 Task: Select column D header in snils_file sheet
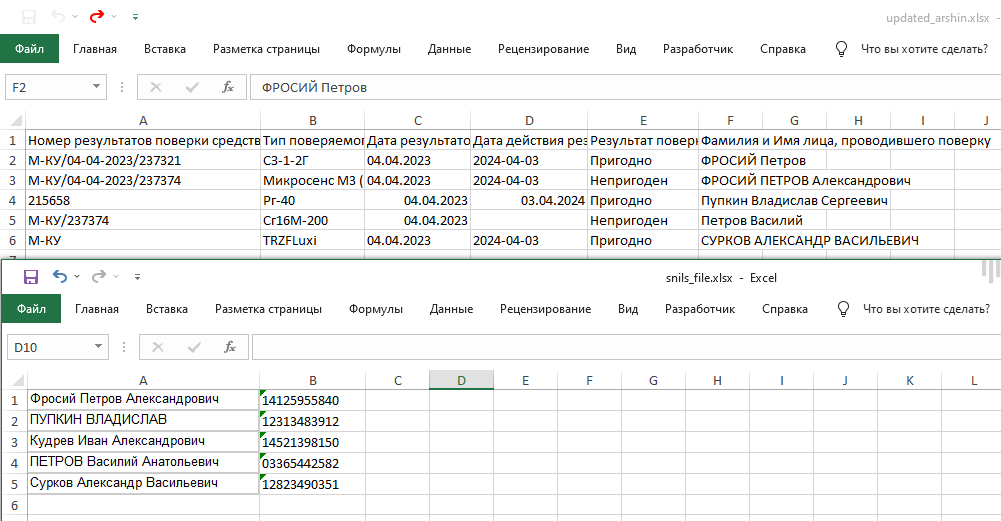461,380
